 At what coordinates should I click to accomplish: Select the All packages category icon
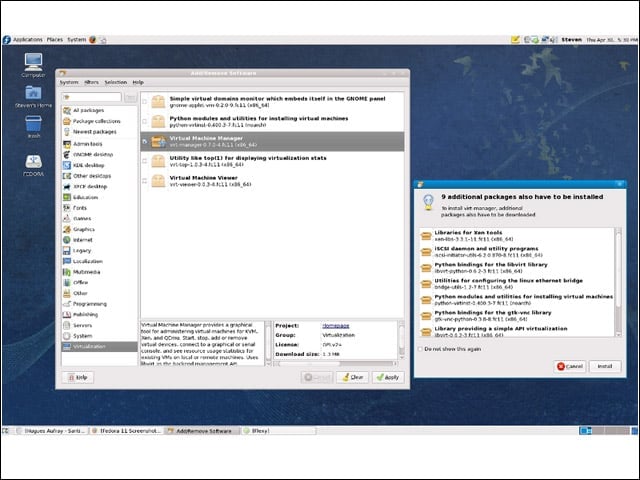67,111
